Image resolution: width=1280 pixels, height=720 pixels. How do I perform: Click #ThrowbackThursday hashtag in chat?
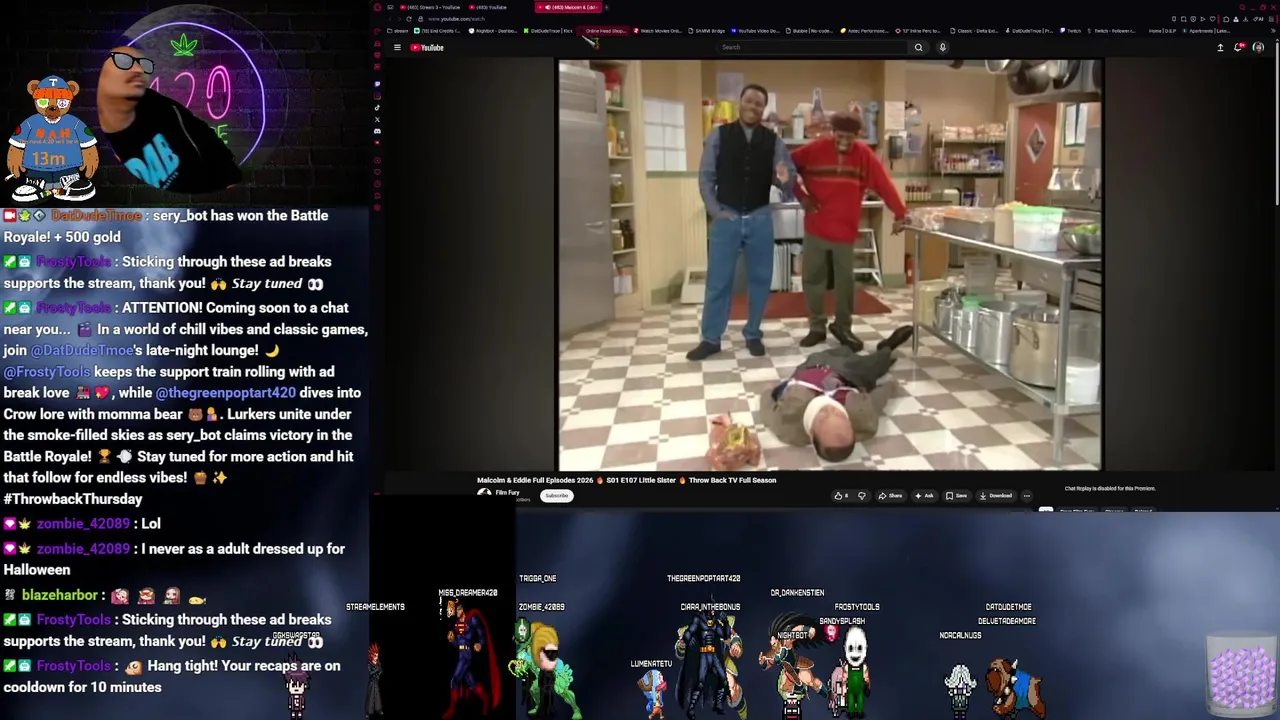point(73,498)
